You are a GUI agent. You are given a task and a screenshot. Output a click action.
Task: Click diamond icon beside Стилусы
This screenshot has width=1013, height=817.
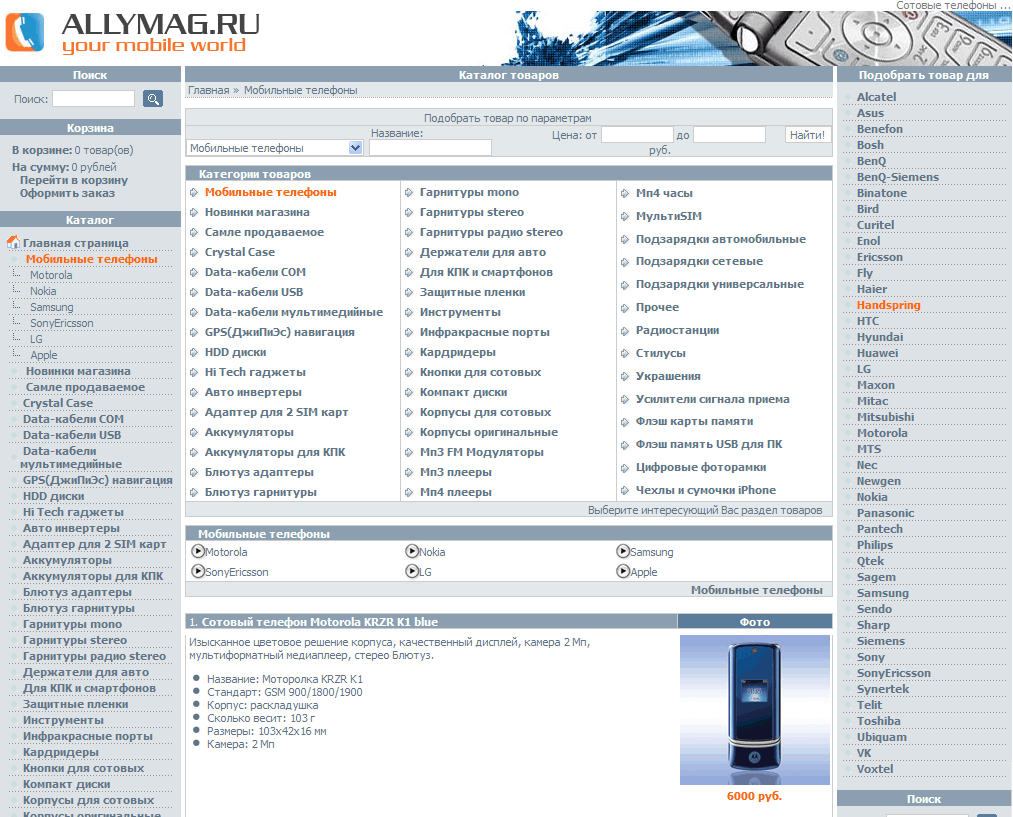(x=625, y=354)
